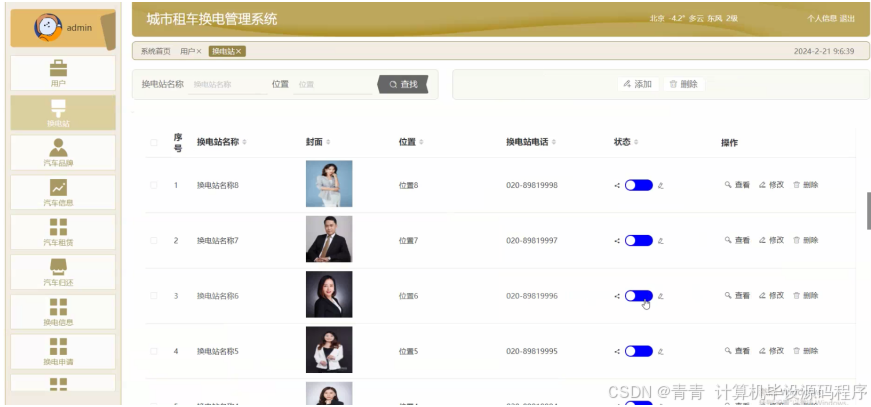The image size is (871, 407).
Task: Click status edit pencil for 换电站名称8
Action: [660, 185]
